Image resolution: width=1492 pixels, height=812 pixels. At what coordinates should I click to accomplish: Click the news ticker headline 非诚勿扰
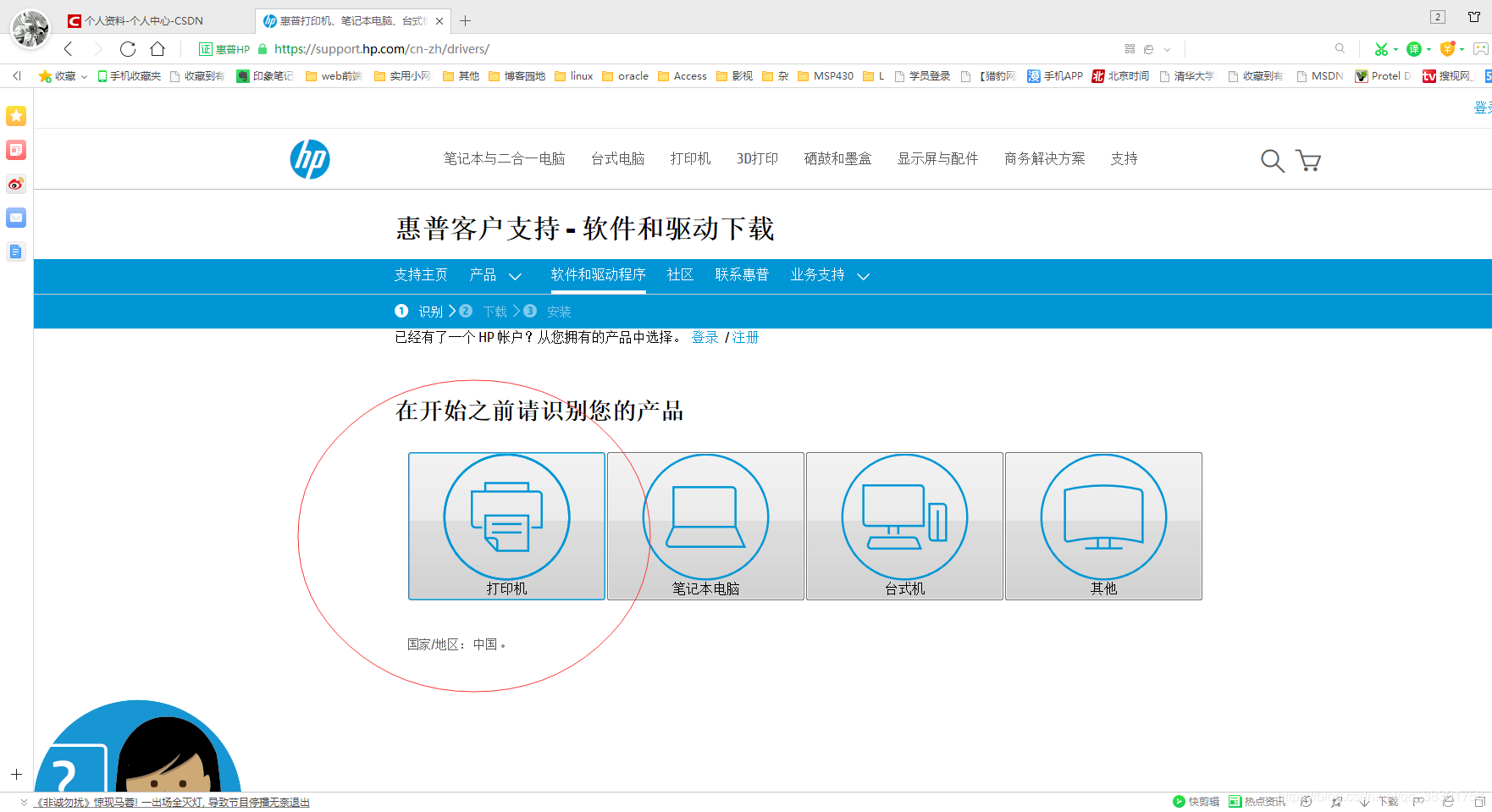pyautogui.click(x=172, y=803)
